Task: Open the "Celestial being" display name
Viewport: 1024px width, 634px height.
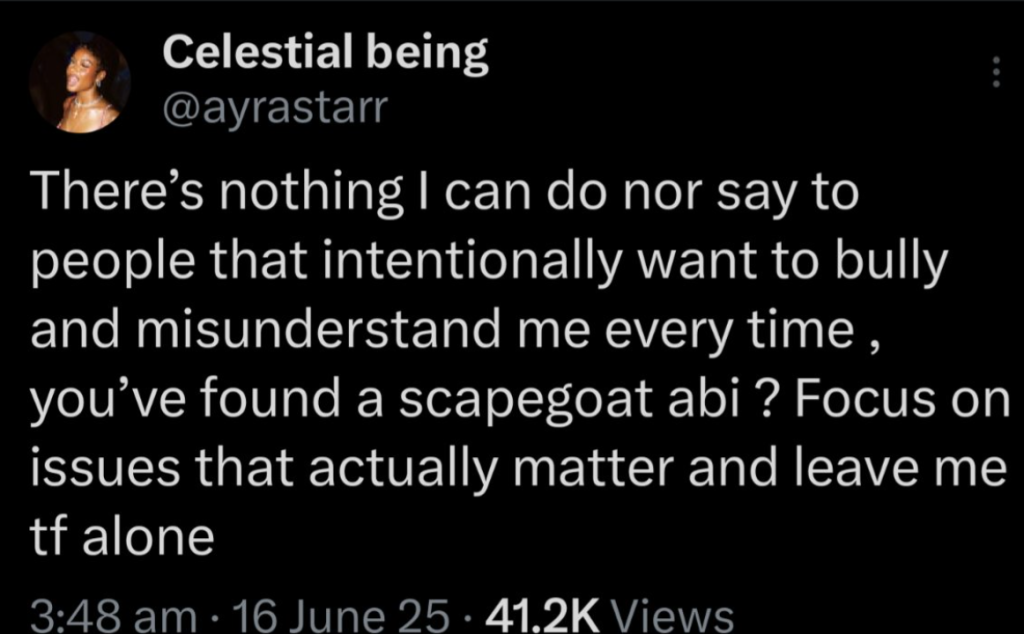Action: (325, 55)
